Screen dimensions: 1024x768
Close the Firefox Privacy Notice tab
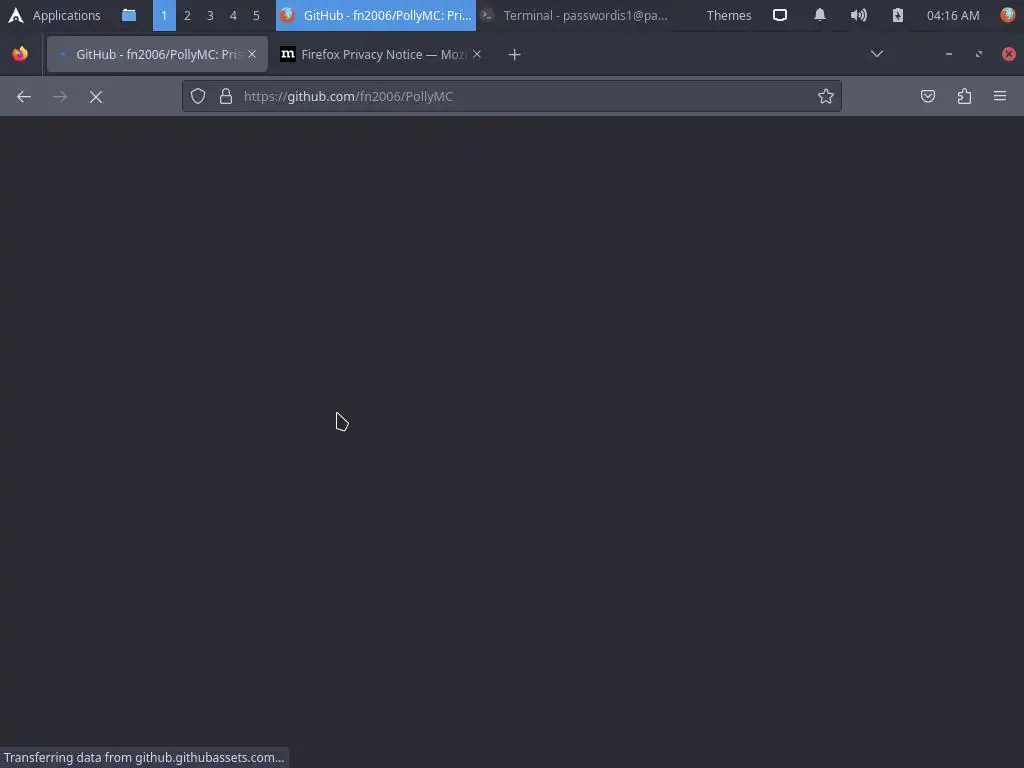click(477, 54)
